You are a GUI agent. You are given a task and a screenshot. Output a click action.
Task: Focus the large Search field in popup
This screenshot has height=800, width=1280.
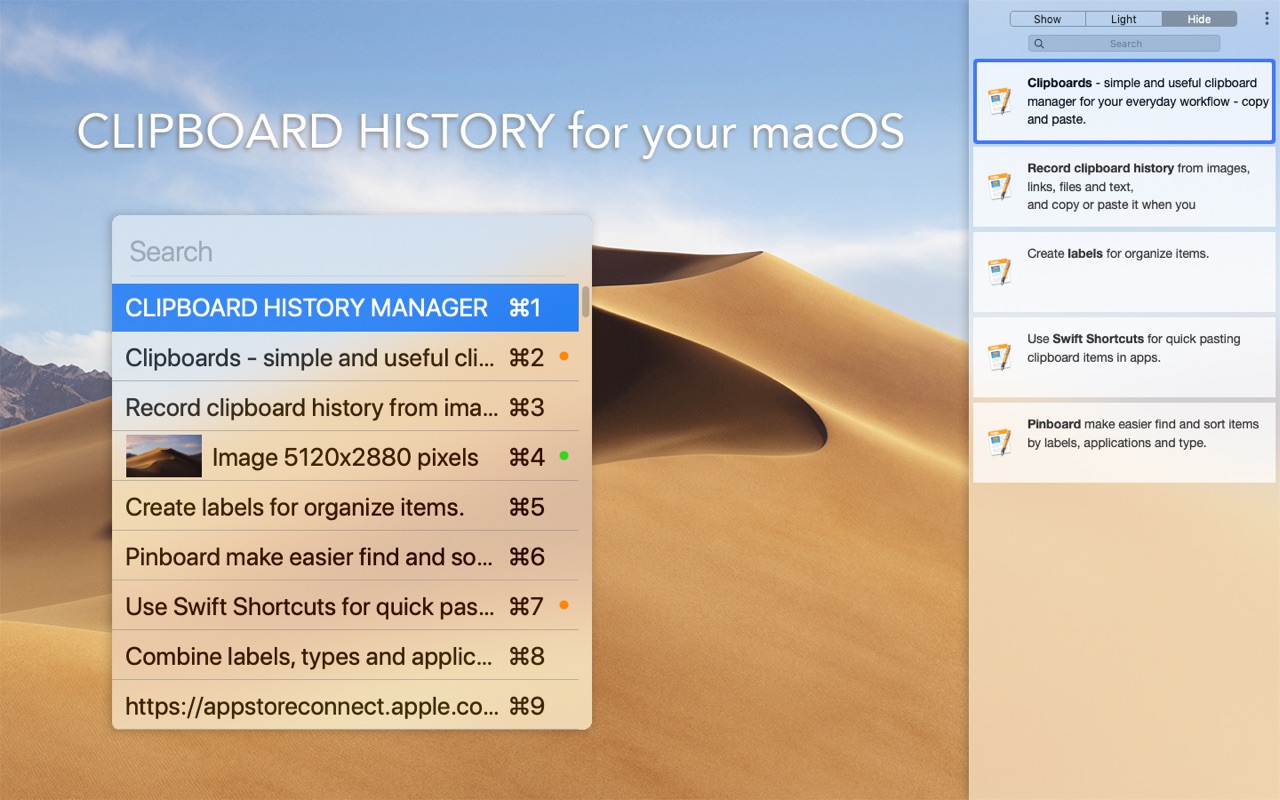(x=347, y=251)
